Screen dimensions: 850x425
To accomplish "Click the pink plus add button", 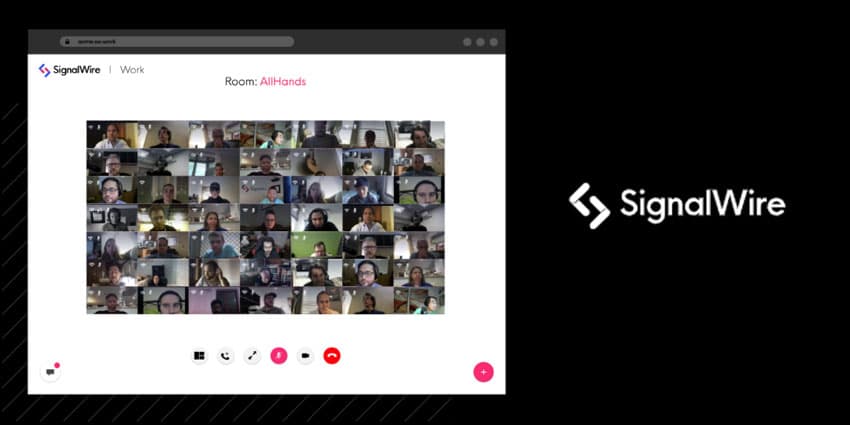I will pos(484,372).
